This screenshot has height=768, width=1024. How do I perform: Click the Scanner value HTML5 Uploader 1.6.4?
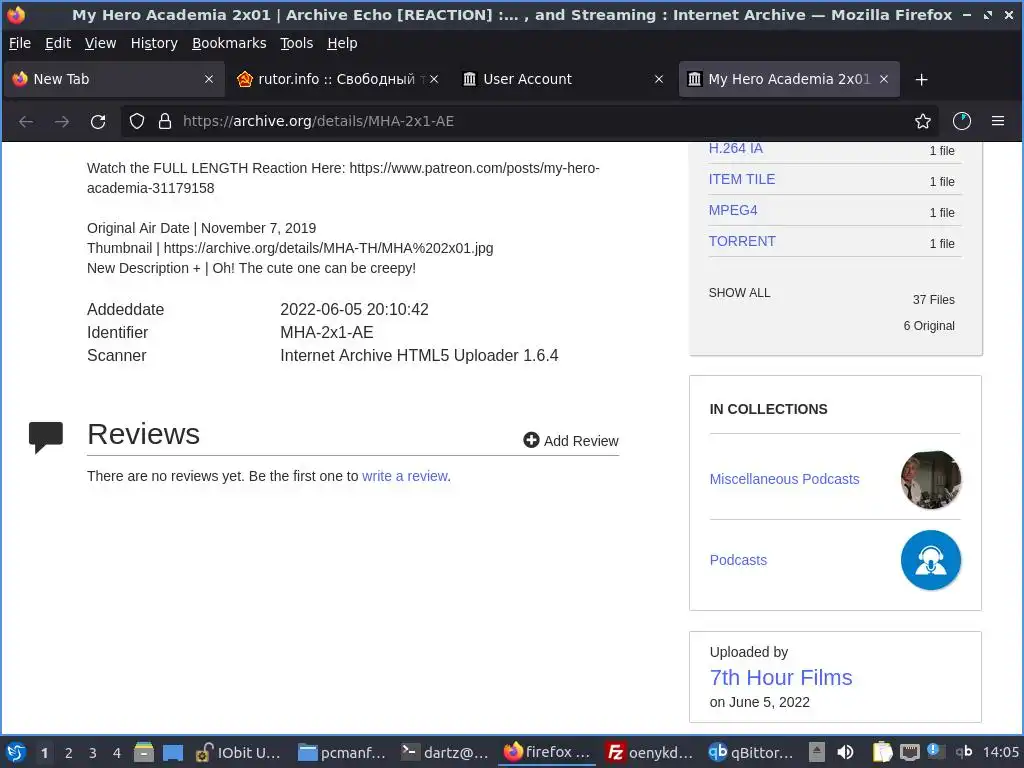pos(419,355)
